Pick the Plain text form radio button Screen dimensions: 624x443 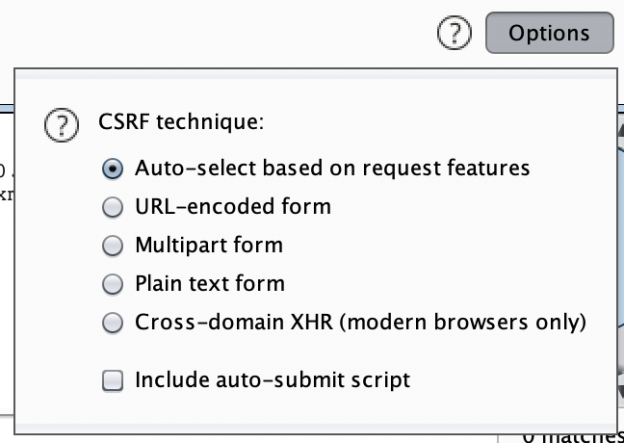click(x=114, y=284)
